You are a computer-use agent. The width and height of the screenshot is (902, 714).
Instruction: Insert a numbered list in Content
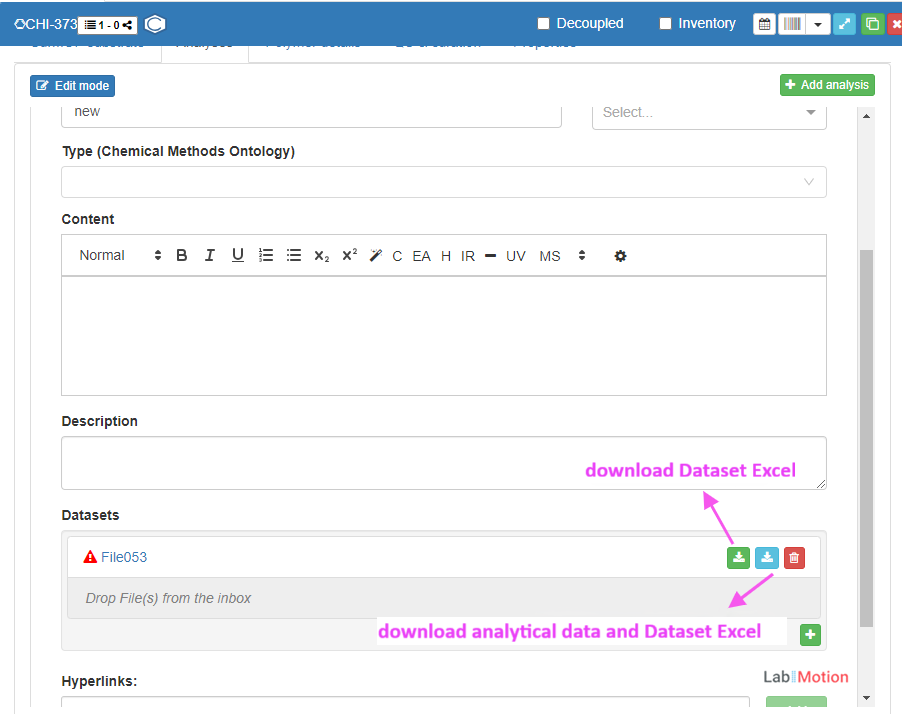point(266,256)
